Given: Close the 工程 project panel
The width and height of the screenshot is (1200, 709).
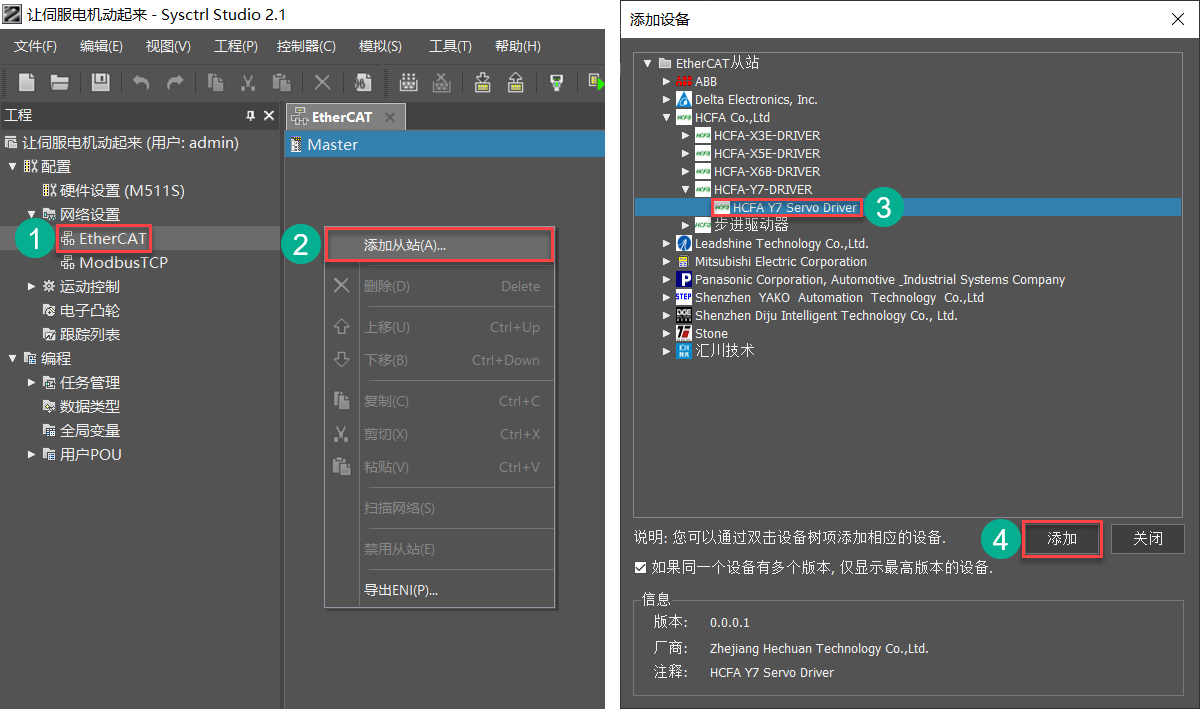Looking at the screenshot, I should (269, 115).
